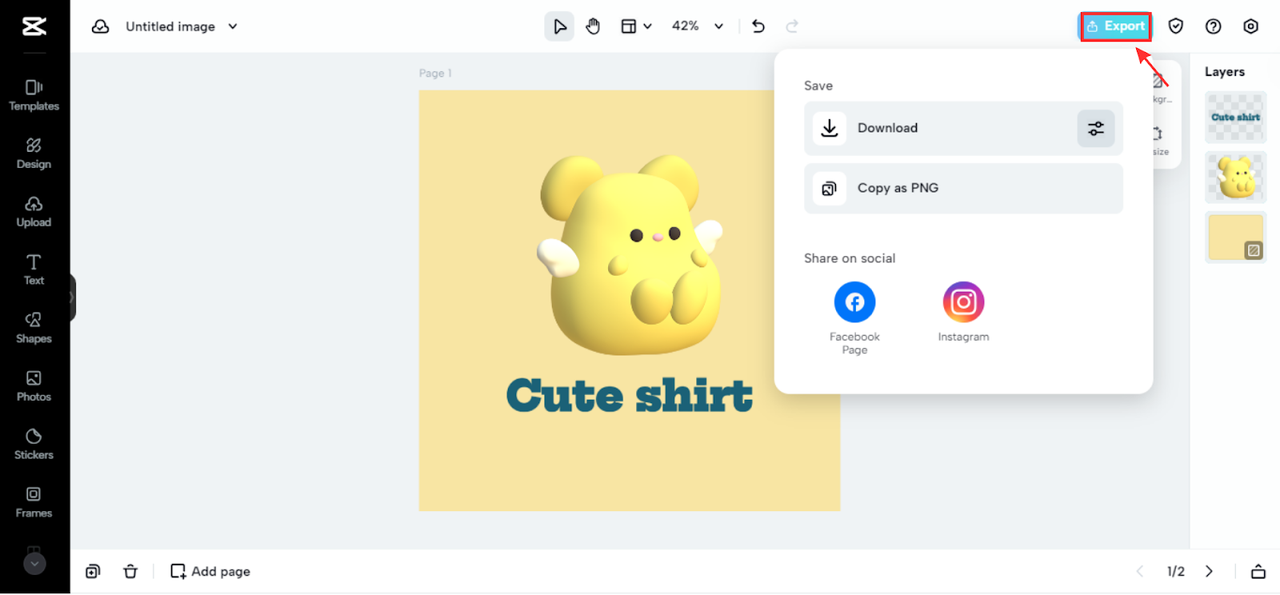
Task: Open the Untitled image name dropdown
Action: (181, 27)
